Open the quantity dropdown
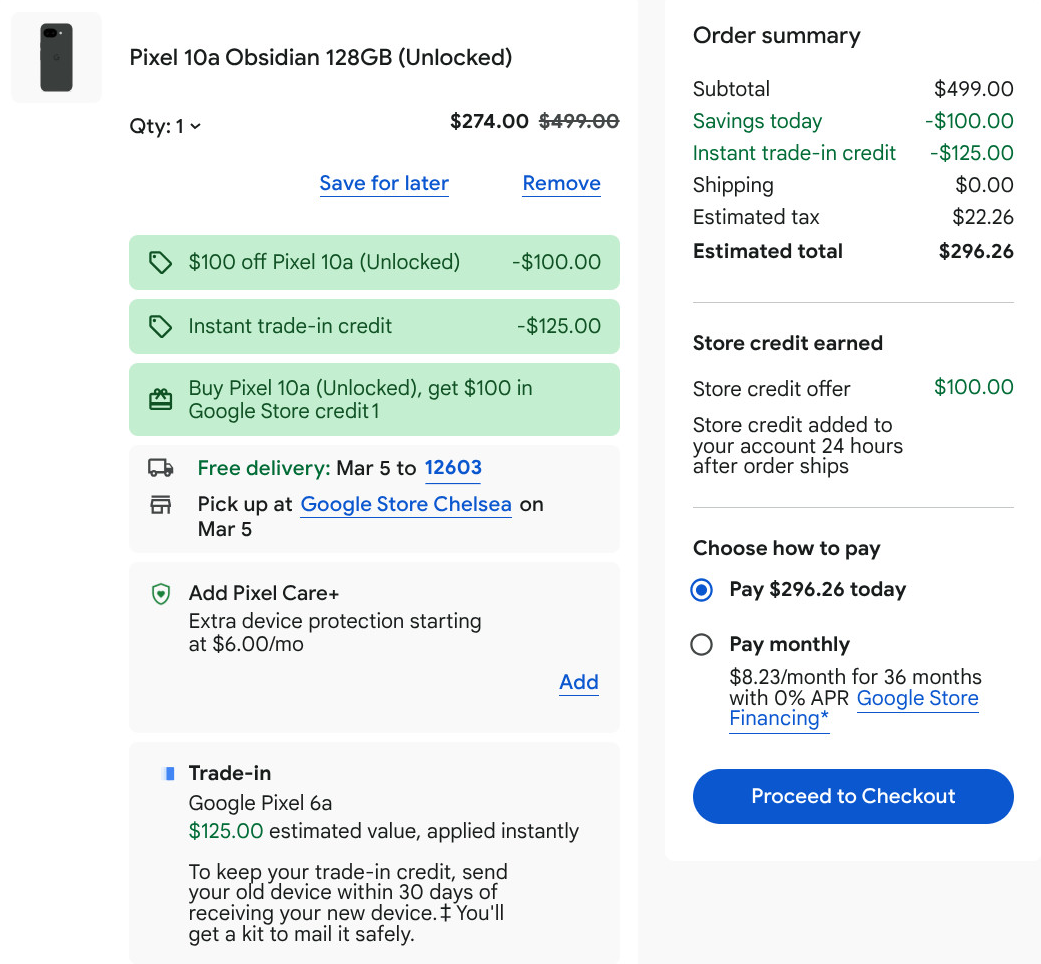 tap(165, 126)
